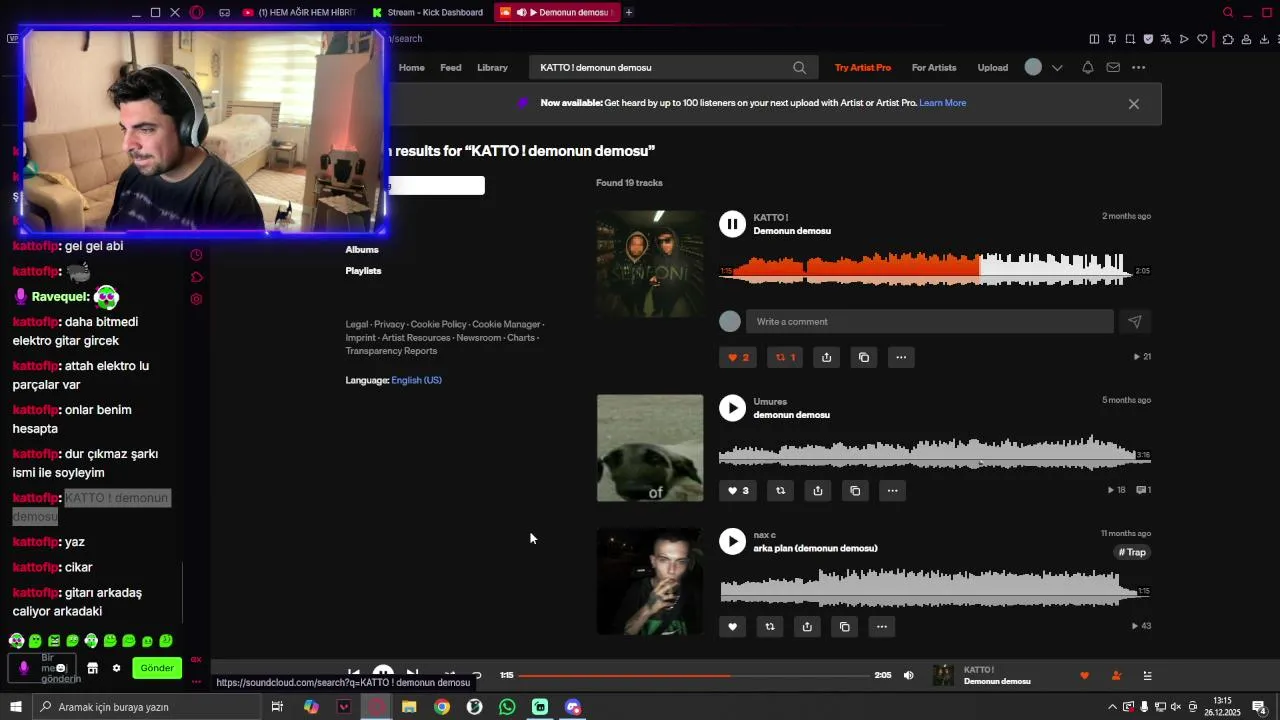This screenshot has height=720, width=1280.
Task: Repost arka plan (demonun demosu) track
Action: point(770,627)
